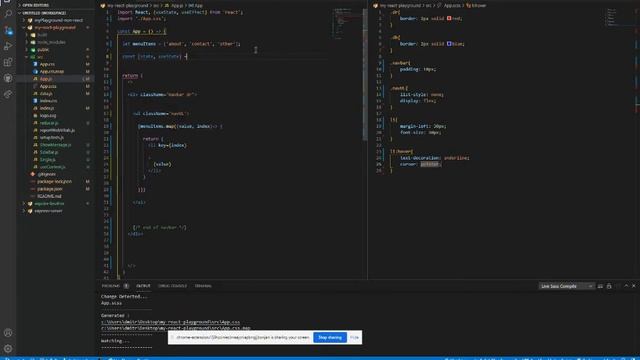640x360 pixels.
Task: Switch to the Debug Console tab
Action: tap(172, 286)
